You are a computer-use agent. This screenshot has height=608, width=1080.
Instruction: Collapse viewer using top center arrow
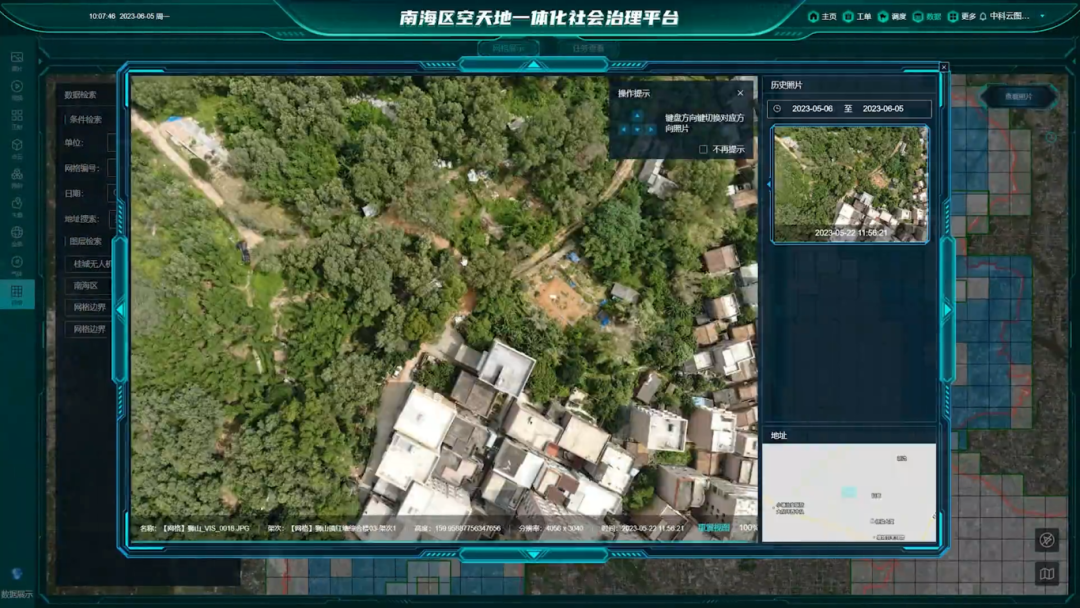click(x=534, y=66)
